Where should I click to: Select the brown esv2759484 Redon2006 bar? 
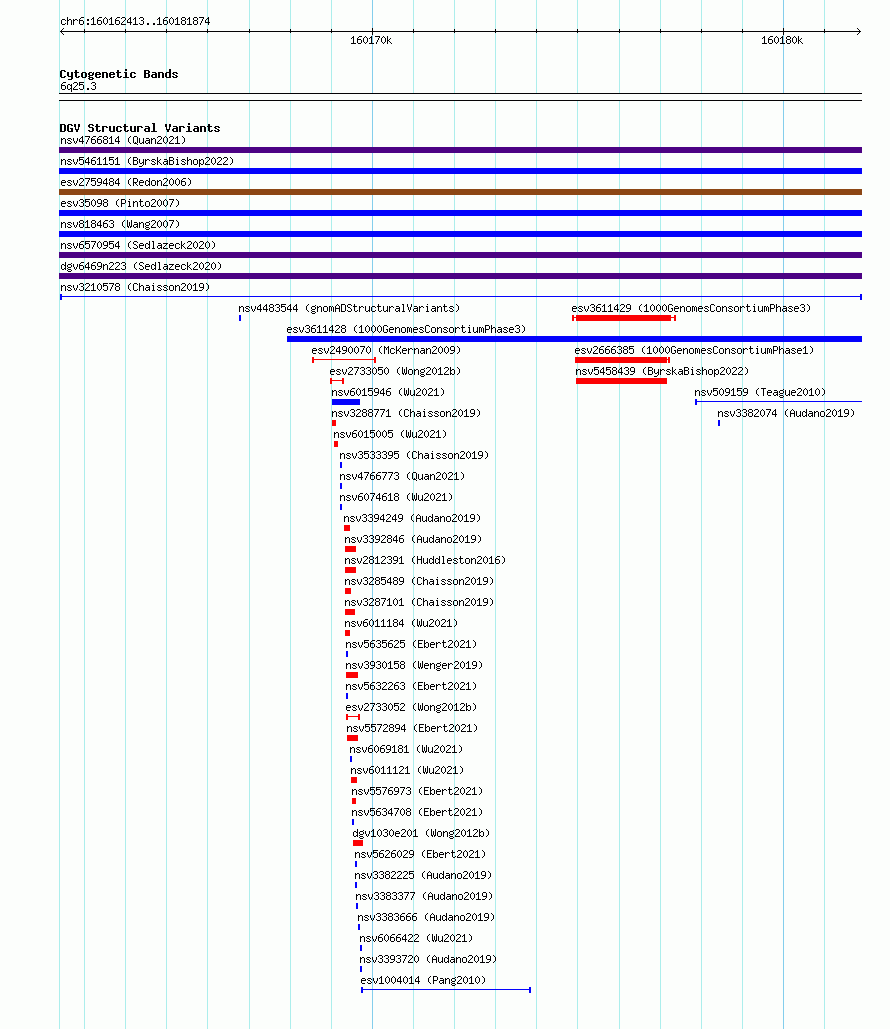pos(460,192)
